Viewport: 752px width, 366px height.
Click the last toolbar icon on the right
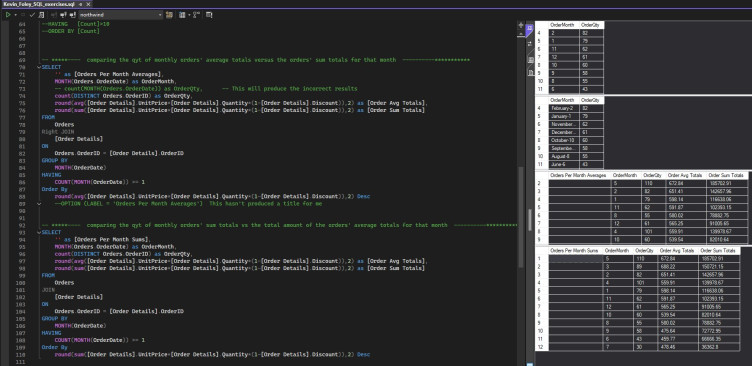click(x=210, y=15)
